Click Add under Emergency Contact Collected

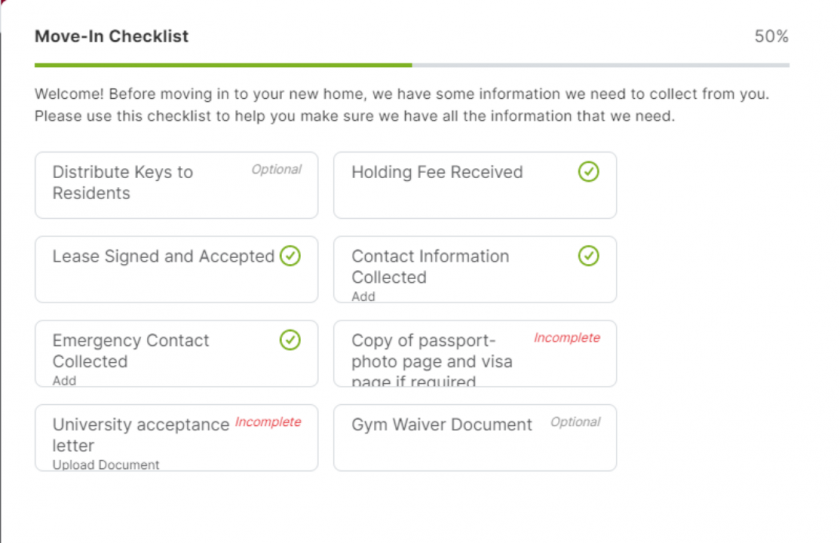[64, 381]
